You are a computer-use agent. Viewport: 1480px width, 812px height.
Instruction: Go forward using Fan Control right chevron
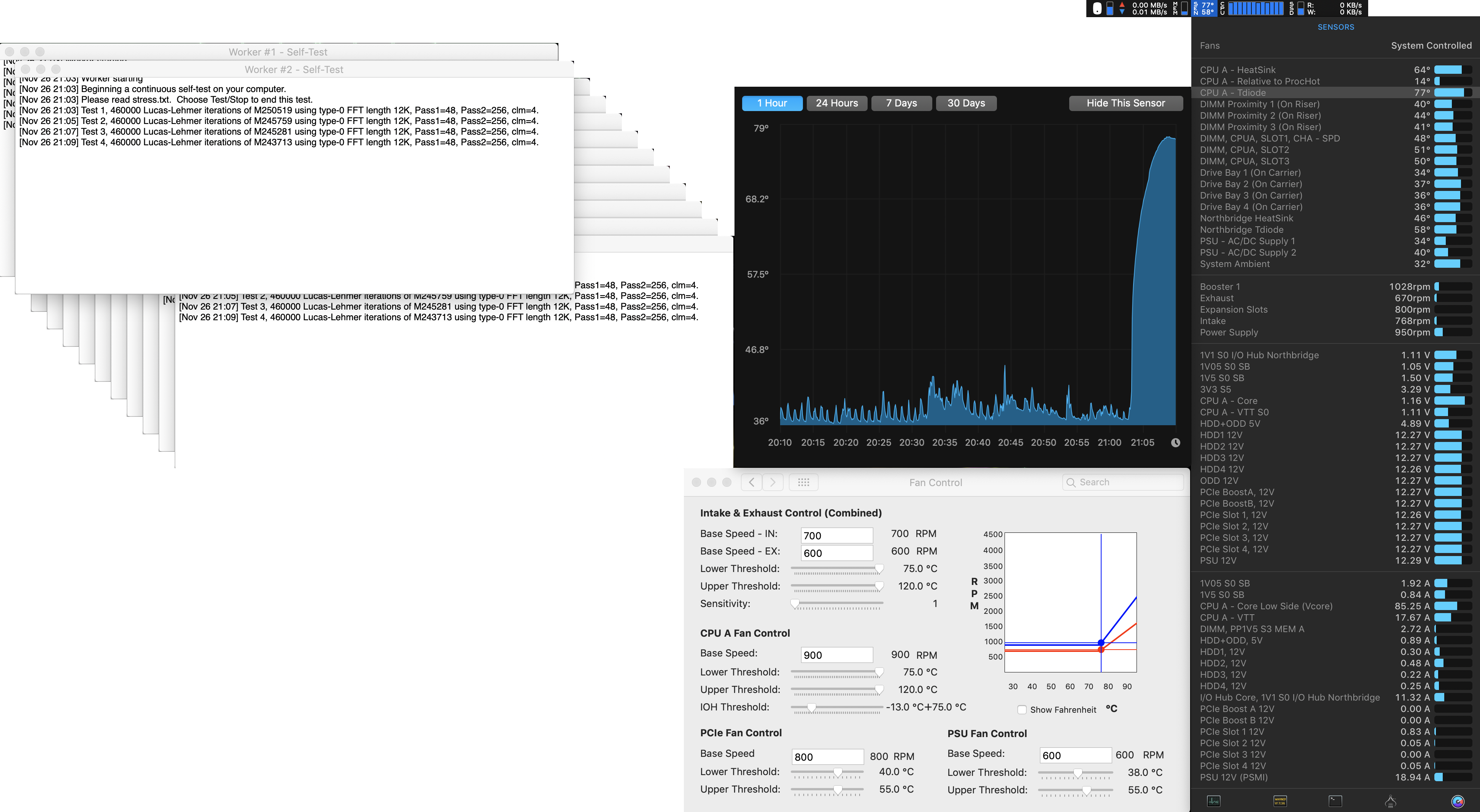(x=773, y=482)
